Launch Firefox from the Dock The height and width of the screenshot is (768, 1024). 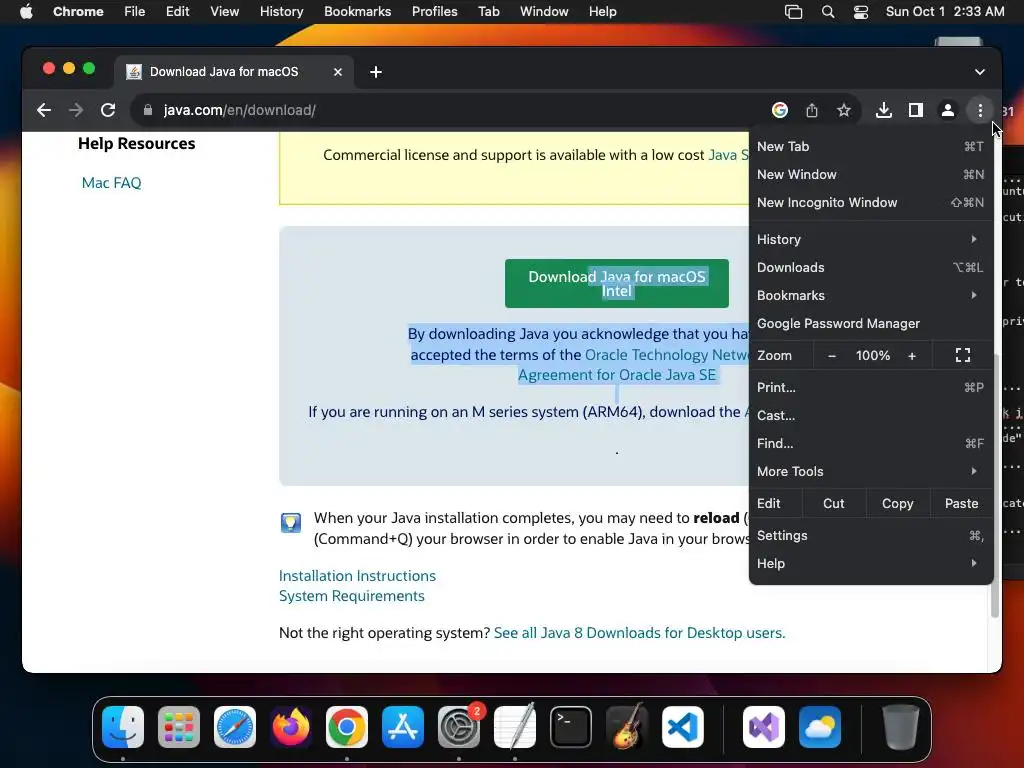point(291,727)
